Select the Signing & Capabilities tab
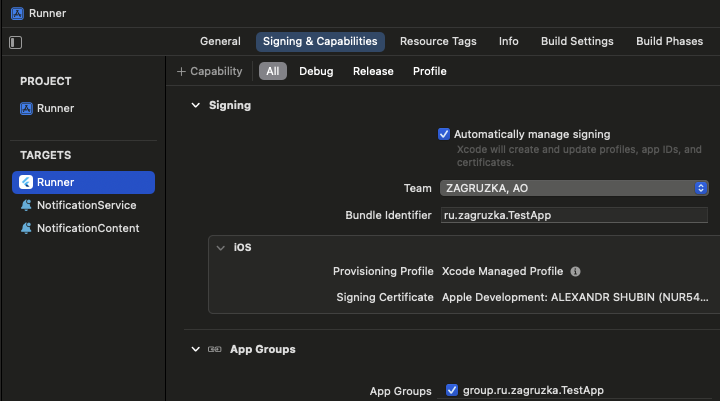The width and height of the screenshot is (720, 401). point(320,41)
